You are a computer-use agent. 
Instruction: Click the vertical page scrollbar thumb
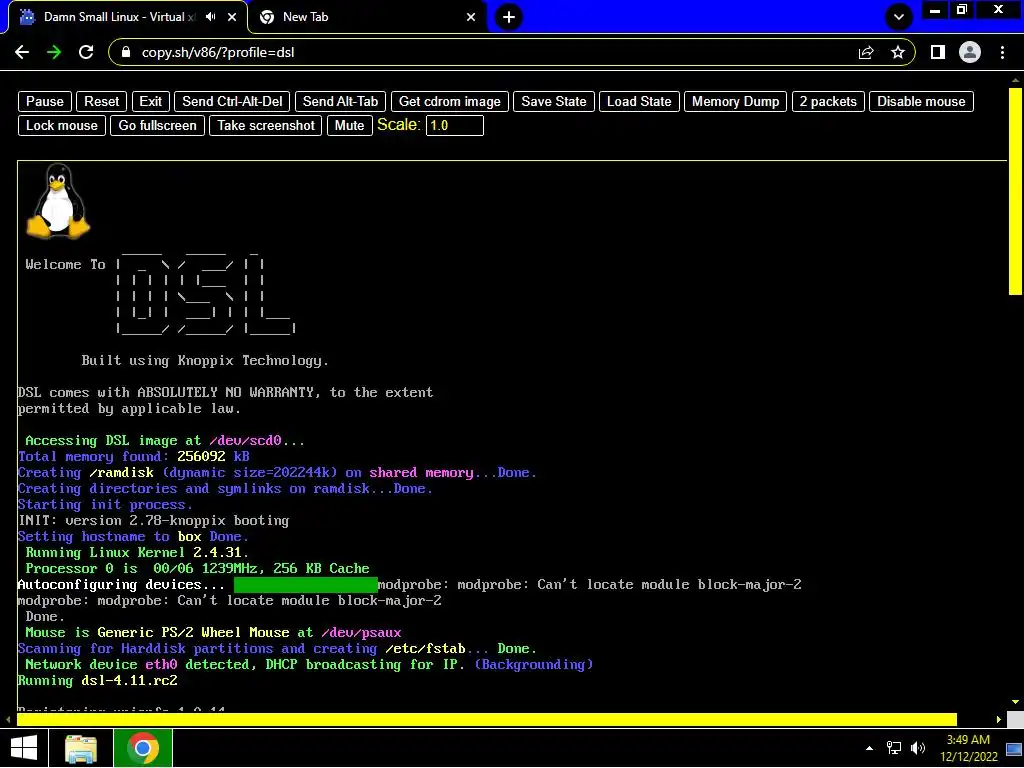click(1016, 191)
